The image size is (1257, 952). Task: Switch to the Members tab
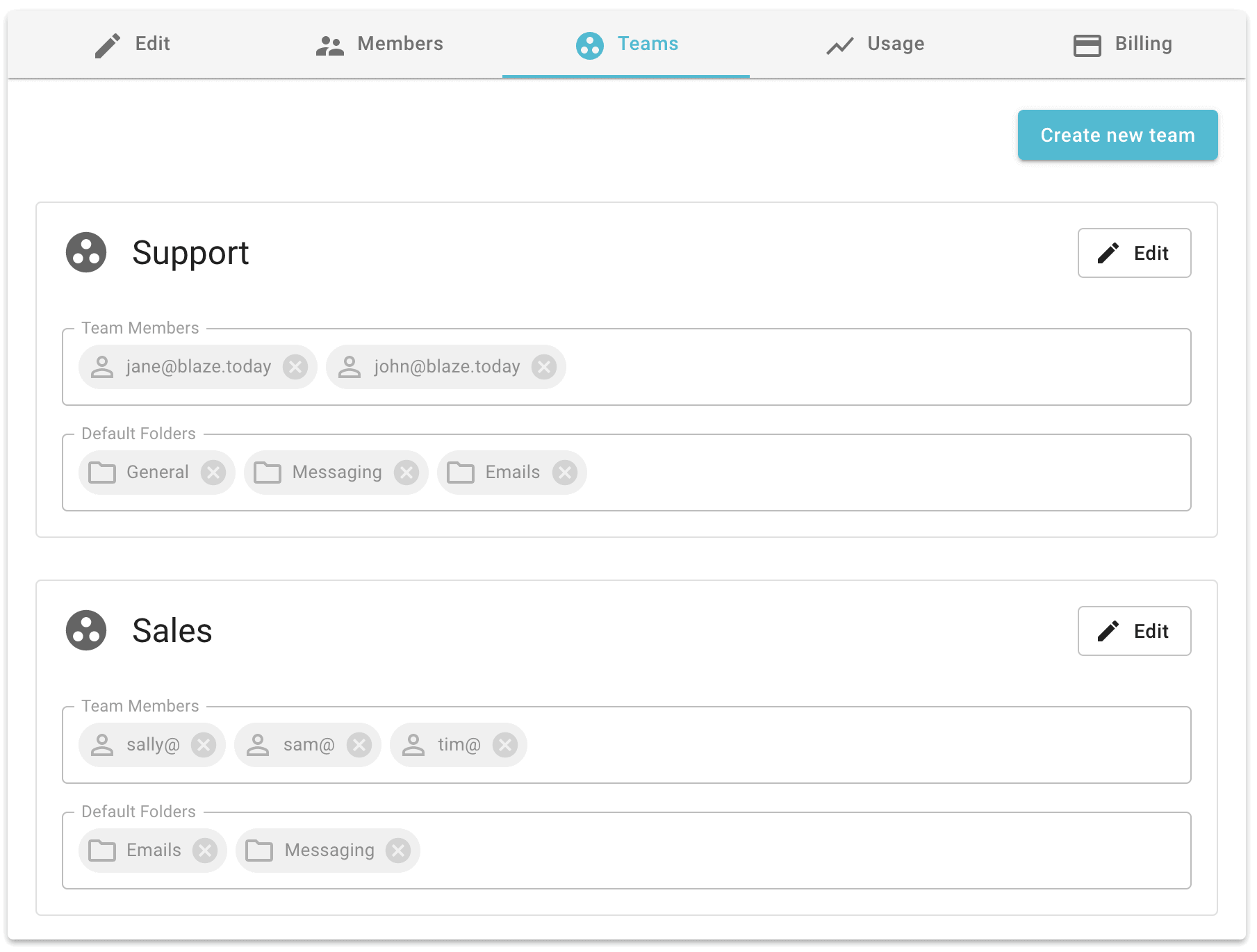pos(379,44)
